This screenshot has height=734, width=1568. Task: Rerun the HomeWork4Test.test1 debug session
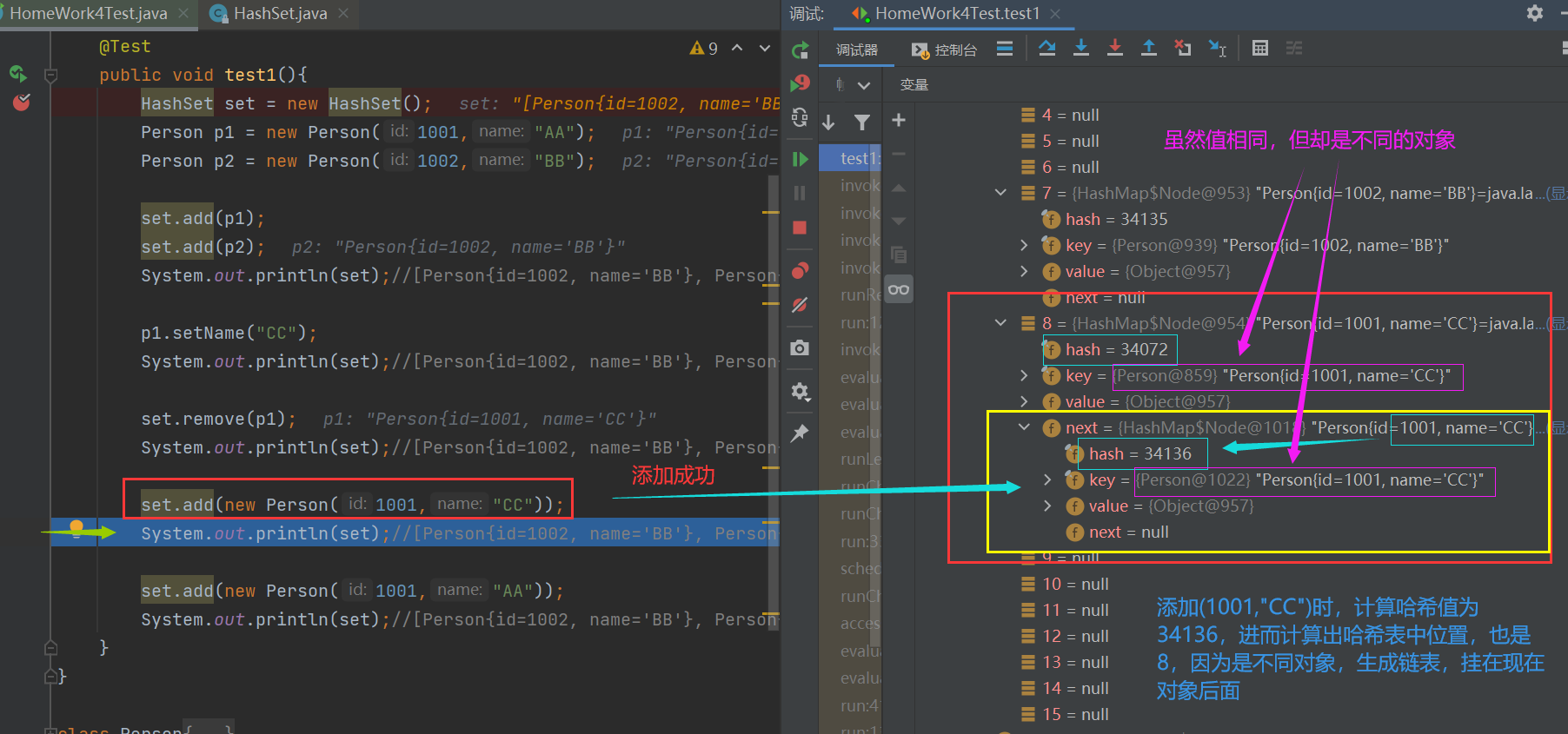801,50
